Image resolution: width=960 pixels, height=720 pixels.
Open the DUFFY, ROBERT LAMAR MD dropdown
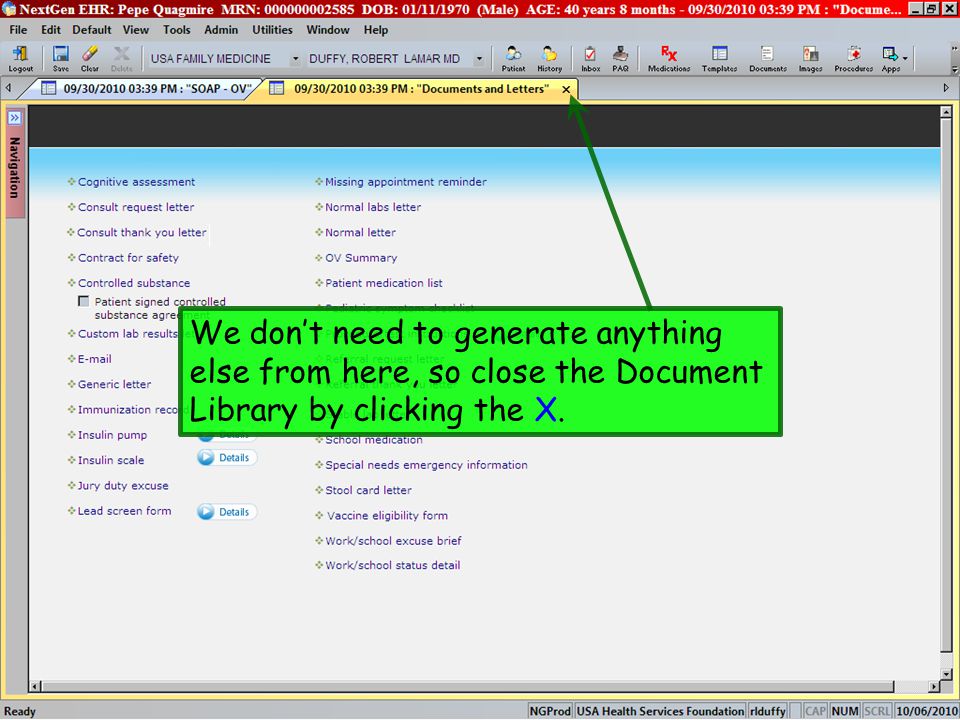pos(479,59)
